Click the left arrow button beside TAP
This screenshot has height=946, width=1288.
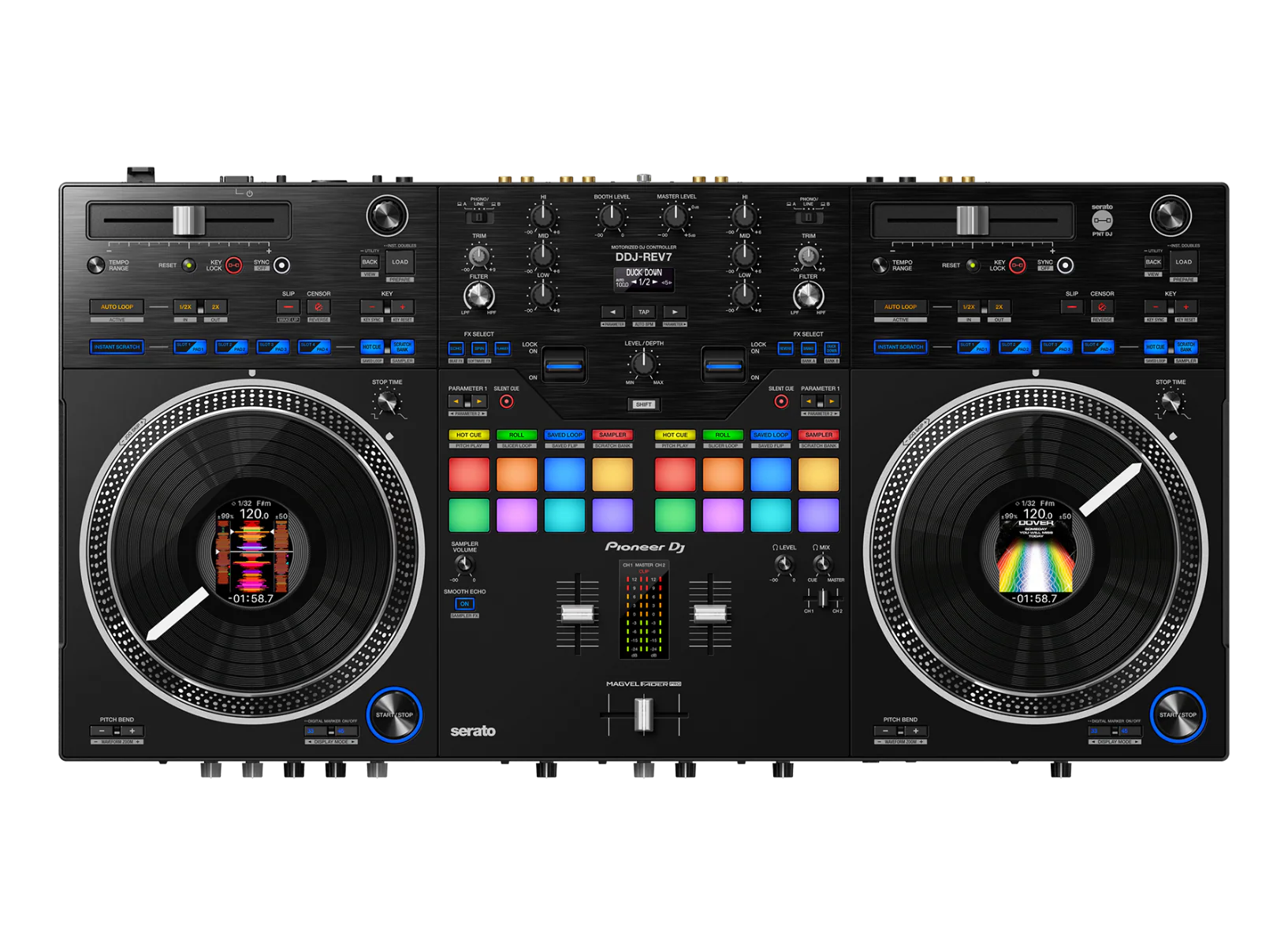(612, 312)
